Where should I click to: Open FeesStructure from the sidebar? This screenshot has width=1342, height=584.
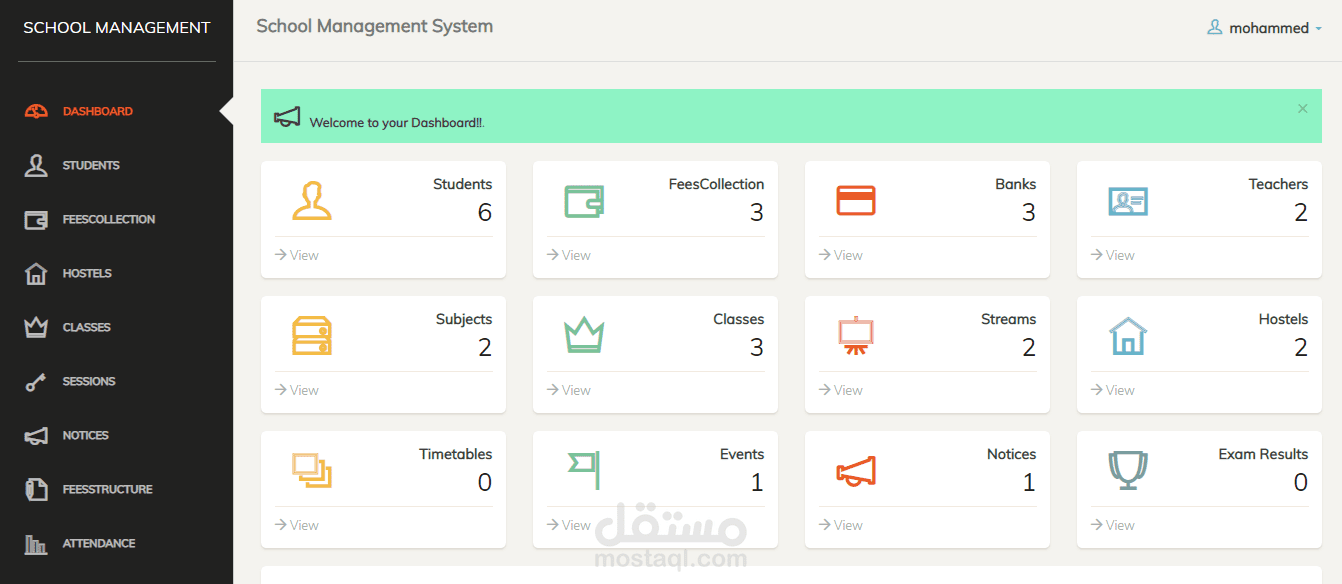point(108,489)
